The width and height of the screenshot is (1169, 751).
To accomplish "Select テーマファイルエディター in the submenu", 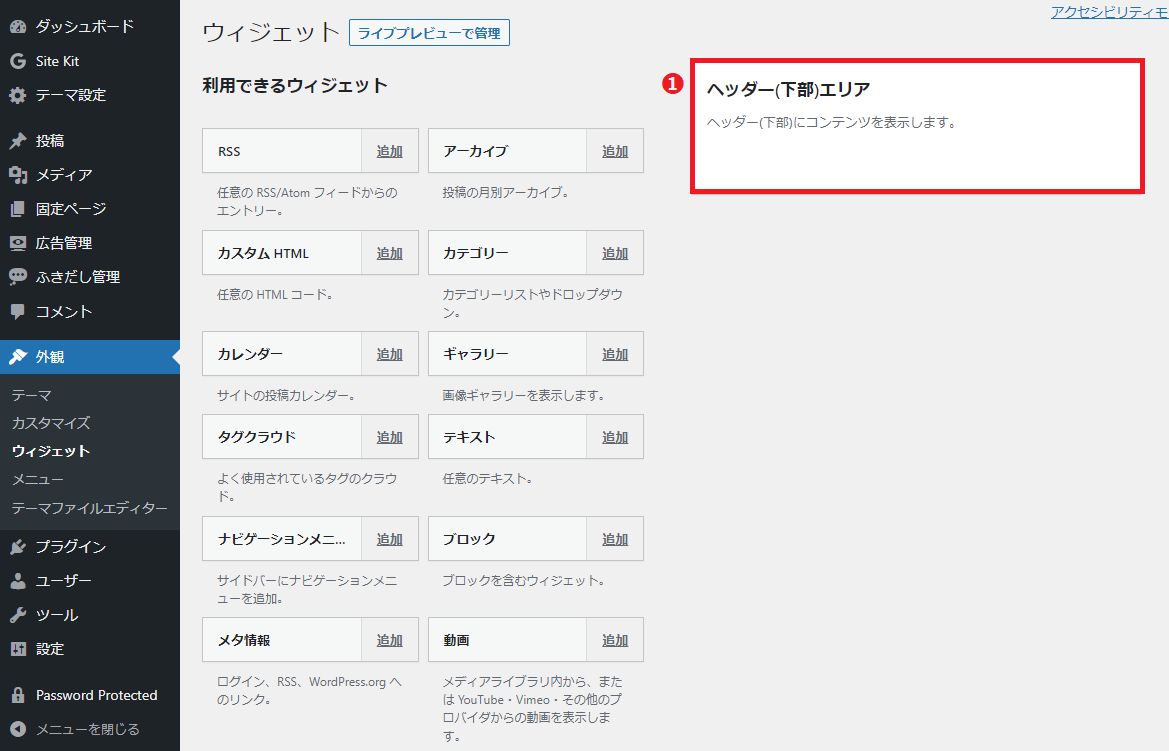I will point(90,508).
